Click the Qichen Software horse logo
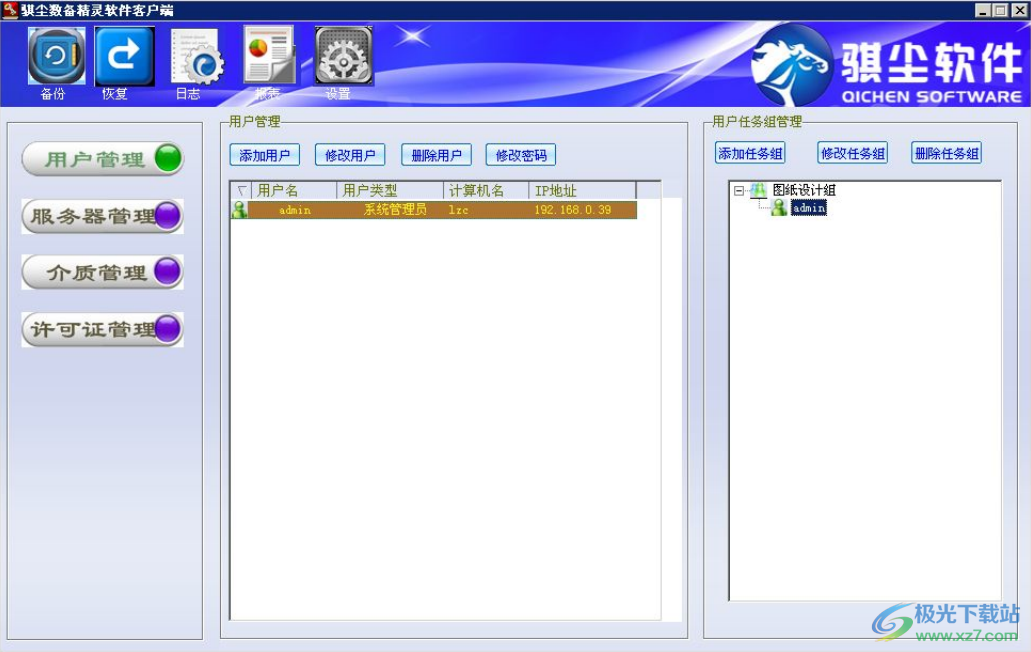The image size is (1031, 652). point(792,65)
